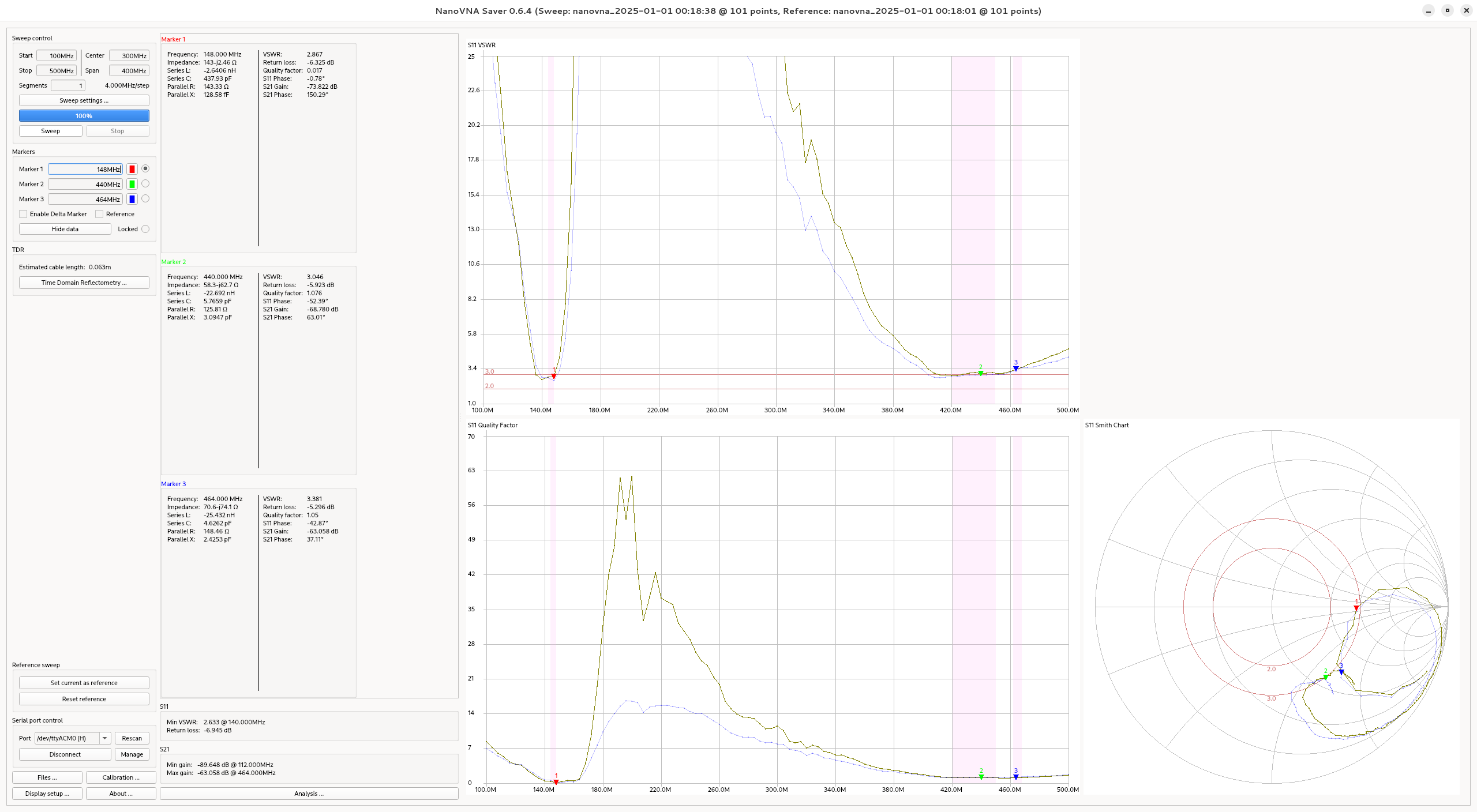Click Marker 3 VSWR value 3.381
The image size is (1477, 812).
coord(315,499)
